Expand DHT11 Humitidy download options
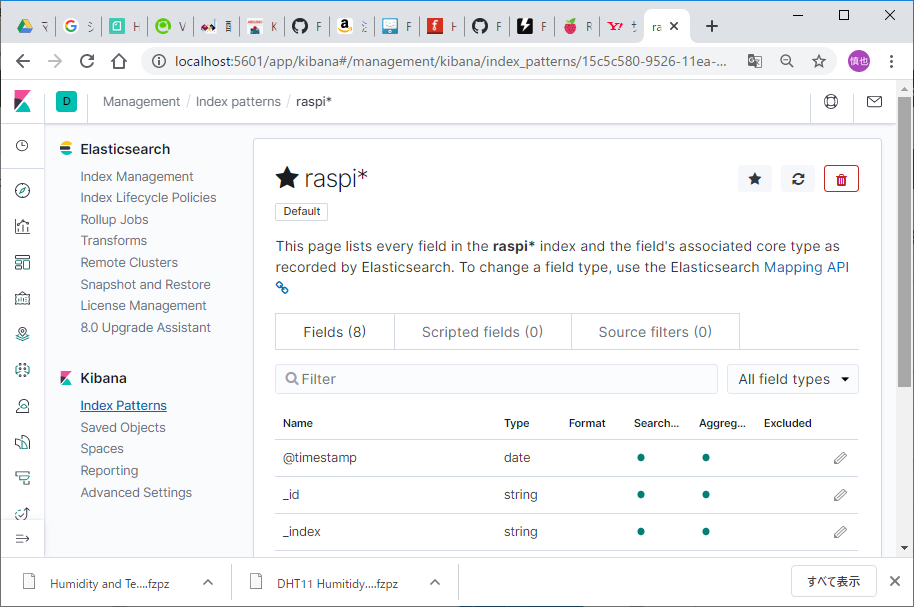Screen dimensions: 914x607 click(435, 582)
